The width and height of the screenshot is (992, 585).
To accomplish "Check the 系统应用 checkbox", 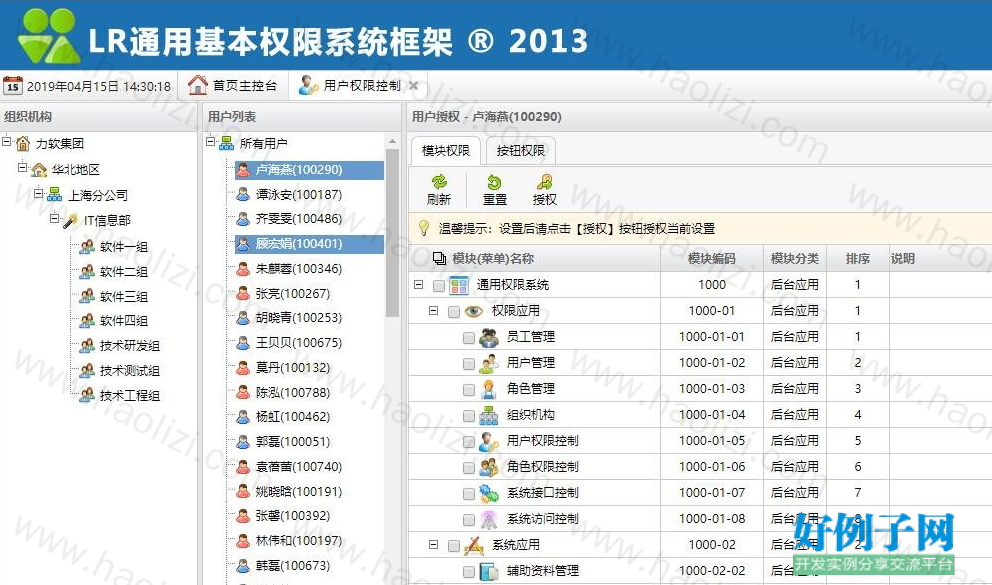I will [x=454, y=545].
